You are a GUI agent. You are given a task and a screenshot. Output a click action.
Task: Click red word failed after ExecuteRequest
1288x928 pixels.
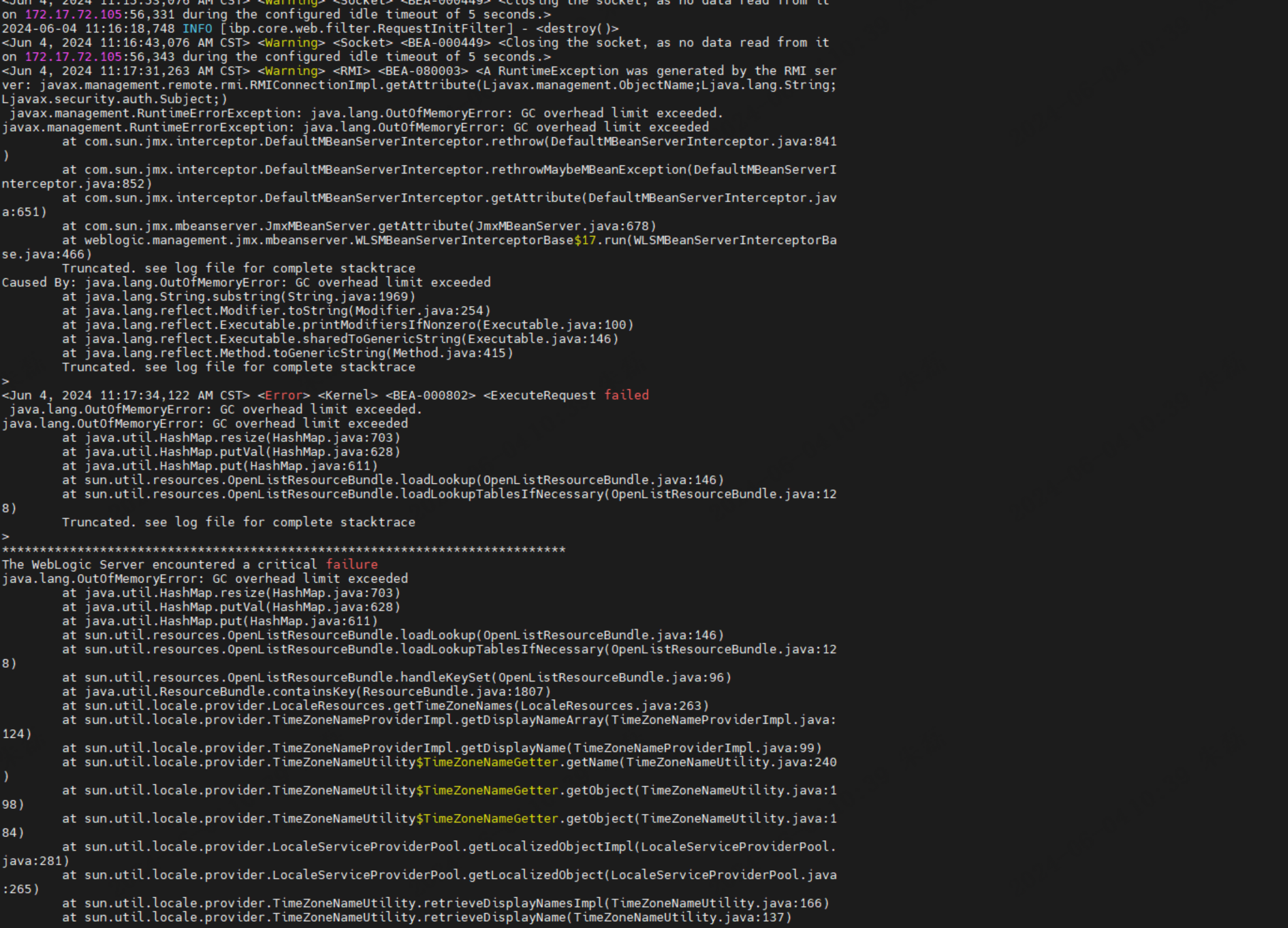[626, 396]
